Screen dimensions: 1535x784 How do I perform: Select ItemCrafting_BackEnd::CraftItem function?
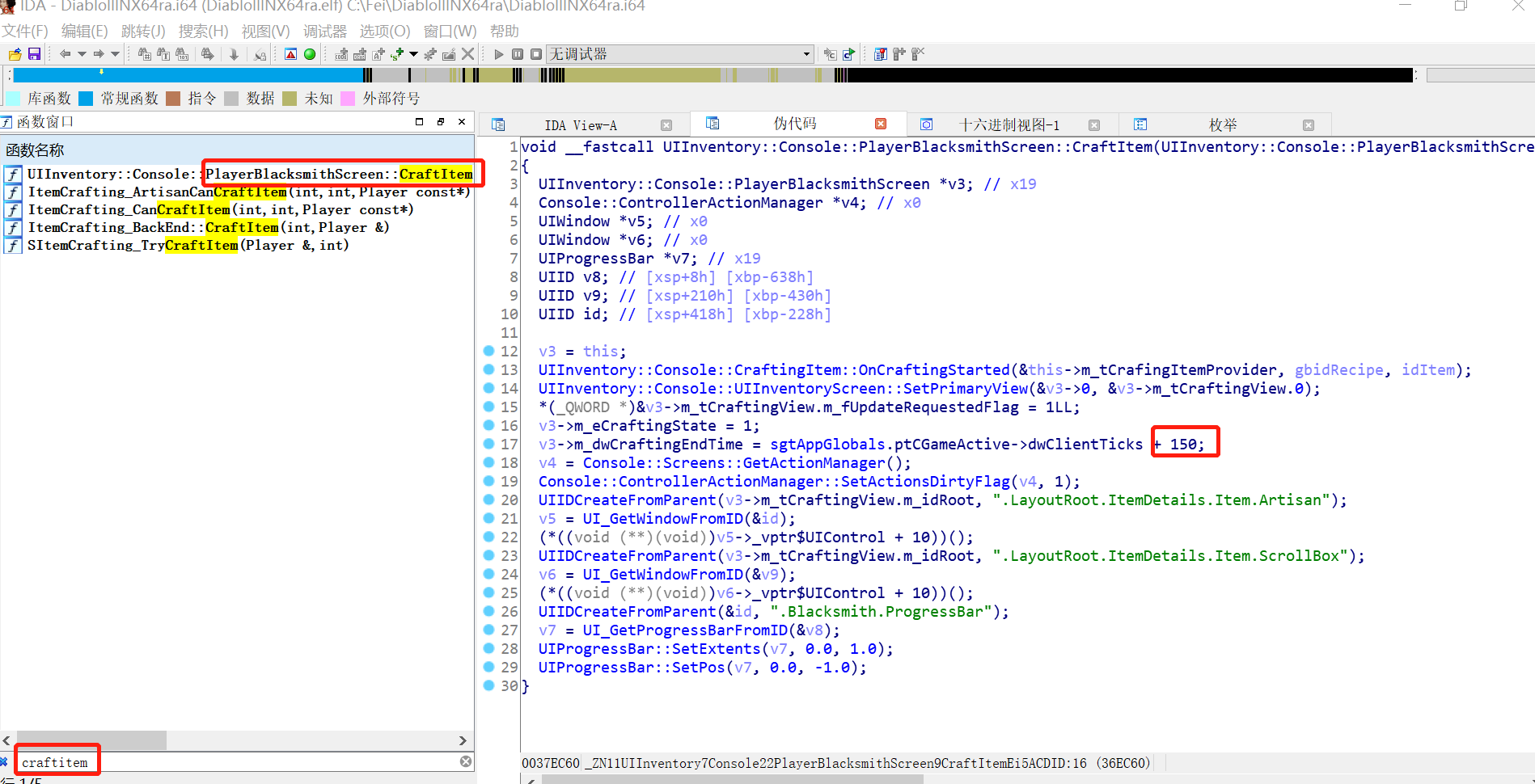[209, 228]
